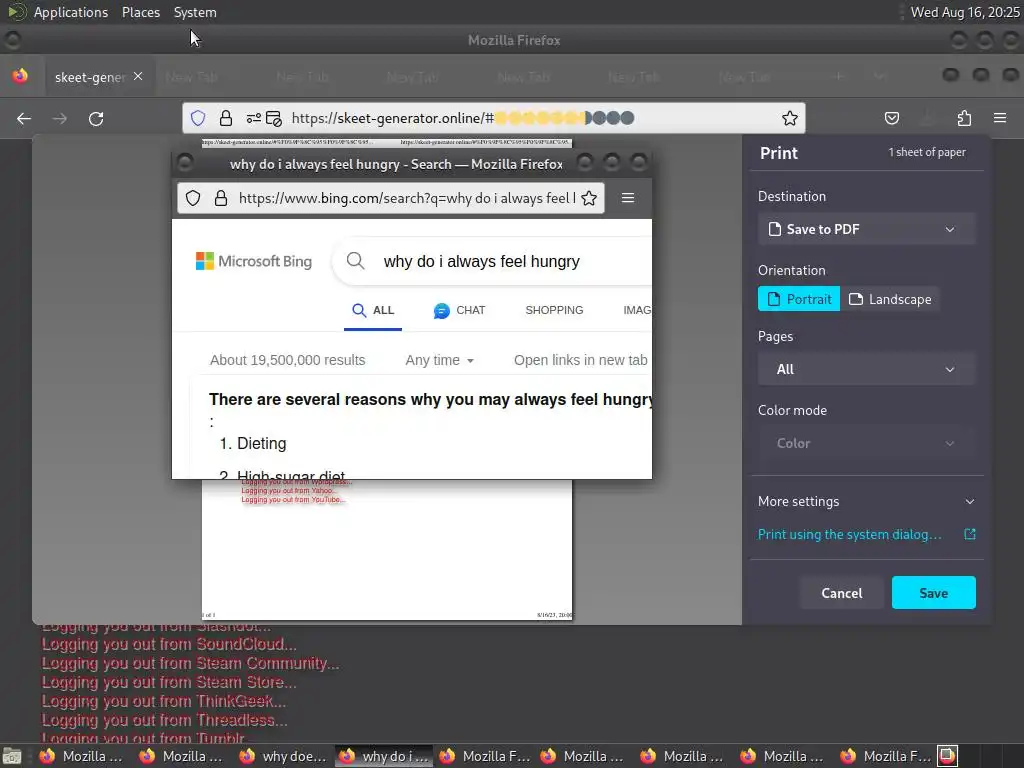This screenshot has width=1024, height=768.
Task: Open Extensions puzzle icon in main toolbar
Action: point(964,118)
